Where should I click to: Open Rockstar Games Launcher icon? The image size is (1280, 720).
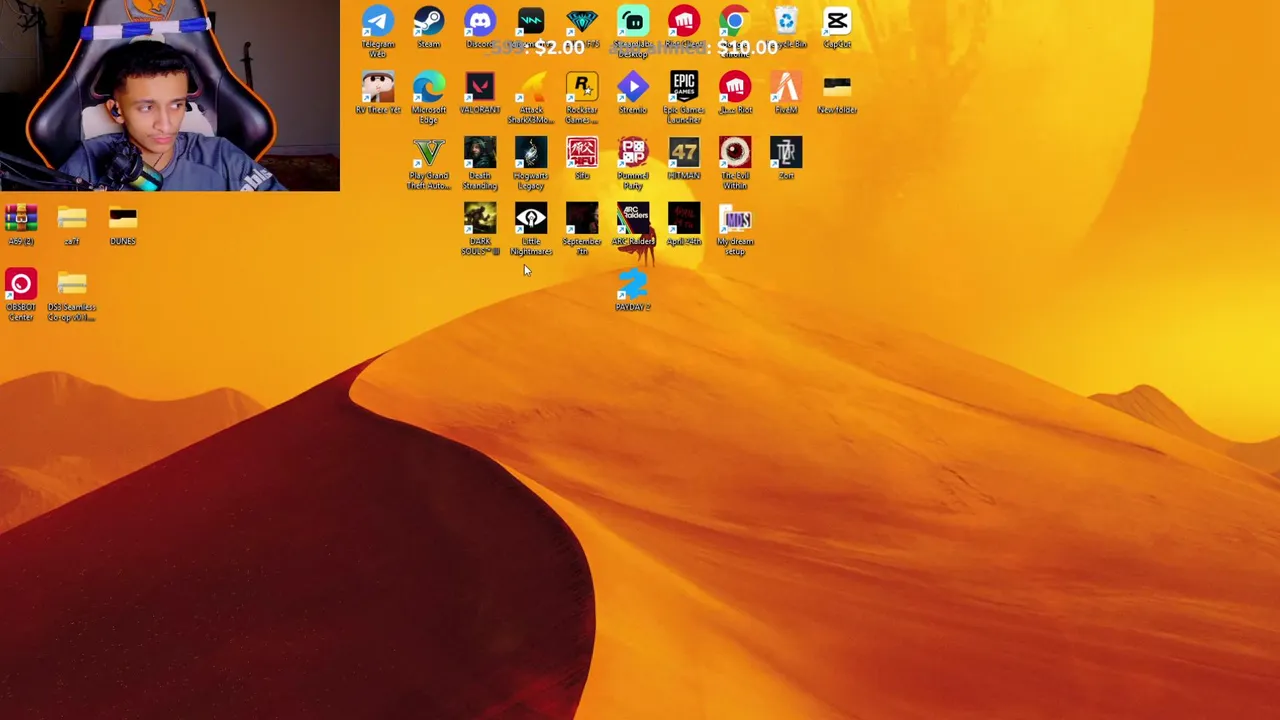pos(582,96)
